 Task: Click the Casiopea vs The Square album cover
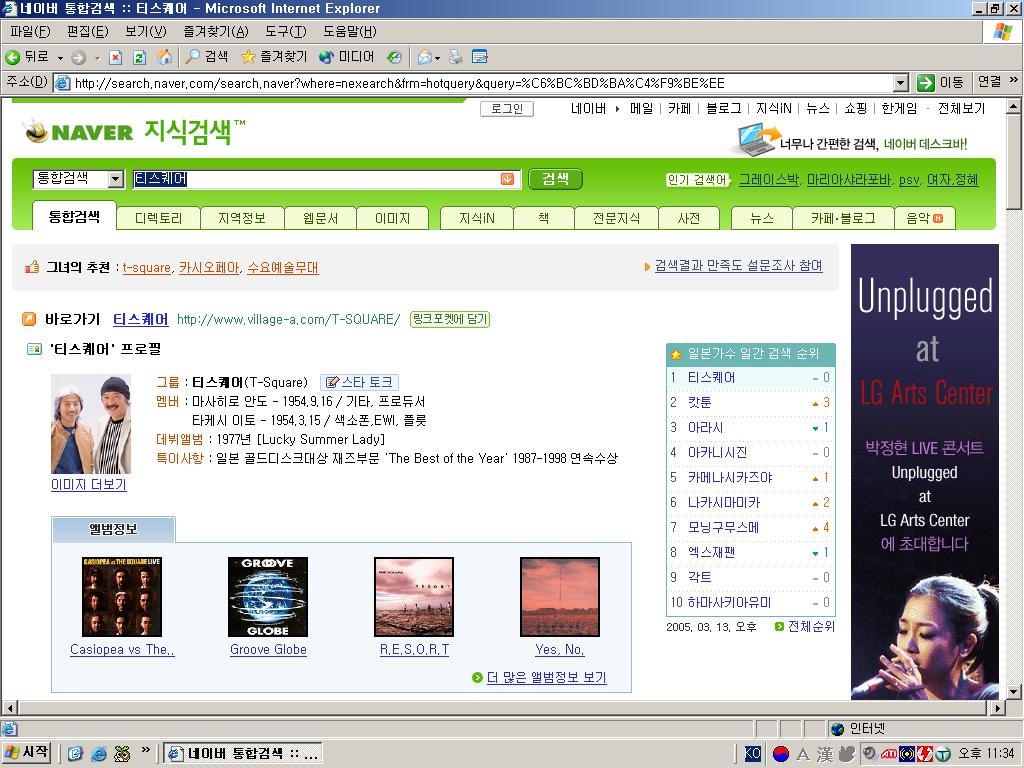122,597
